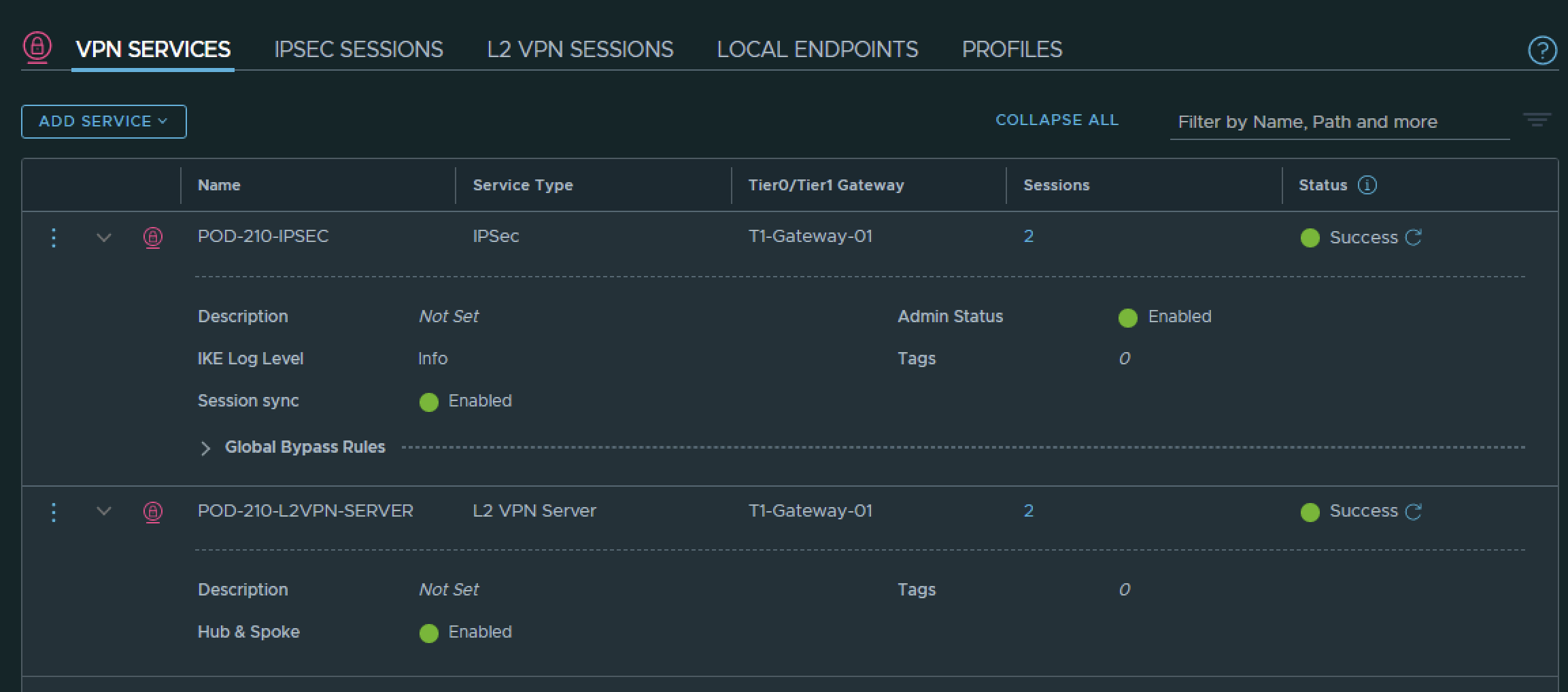This screenshot has height=692, width=1568.
Task: Click Collapse All link
Action: 1057,120
